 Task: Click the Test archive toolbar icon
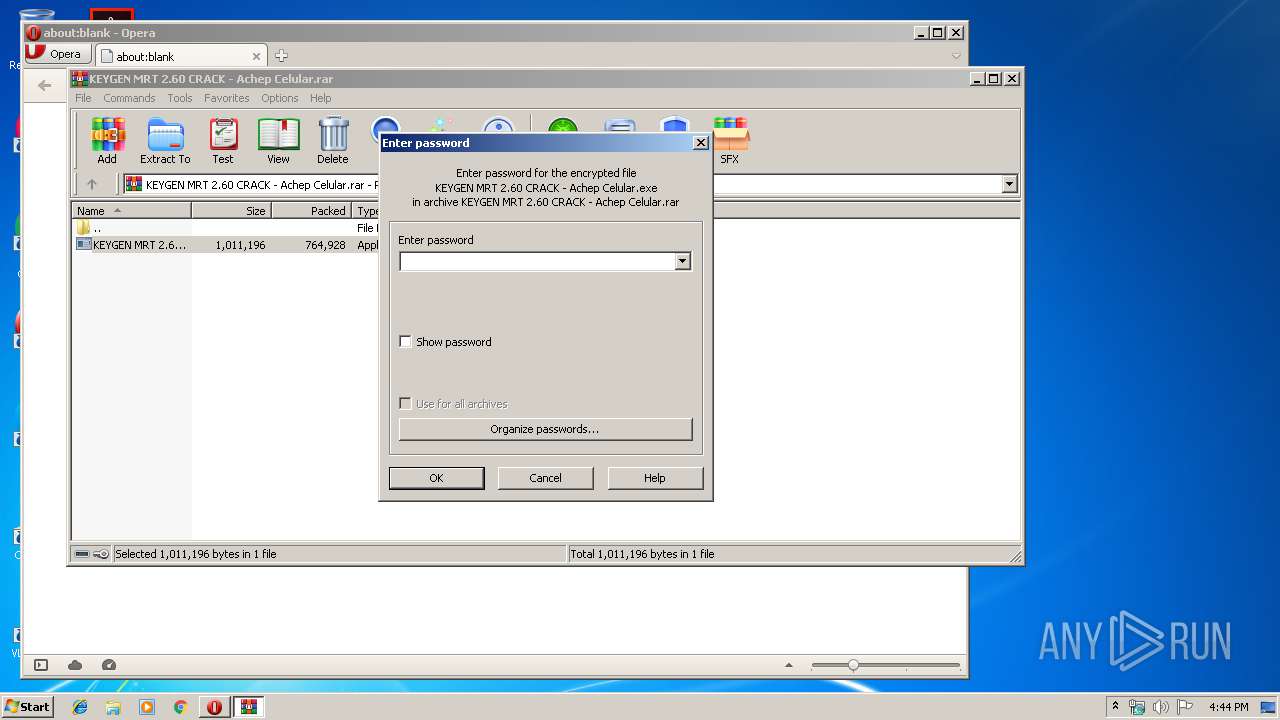tap(223, 141)
